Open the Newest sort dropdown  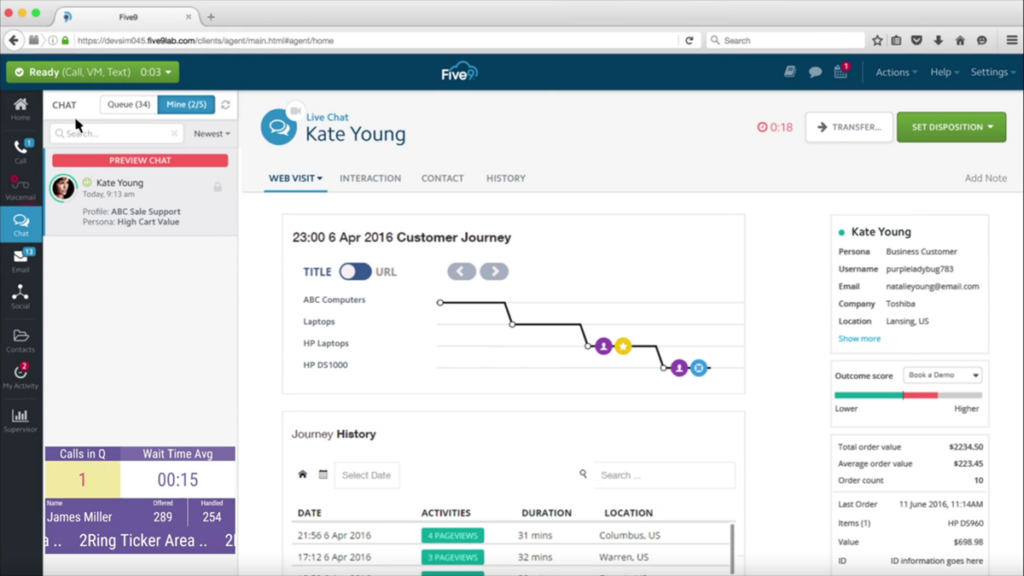tap(212, 133)
